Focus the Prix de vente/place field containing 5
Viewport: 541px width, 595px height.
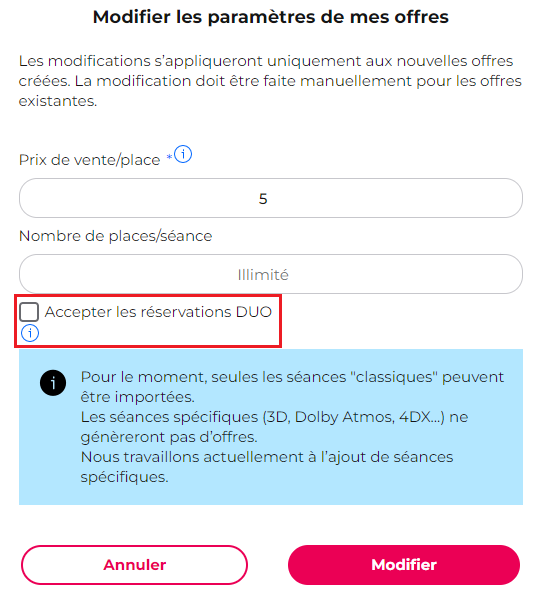[x=271, y=198]
